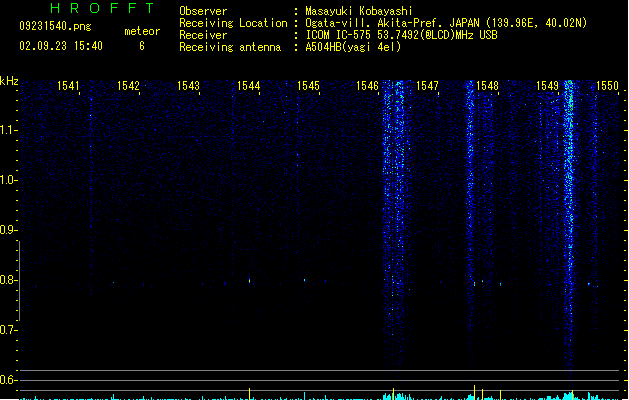Click the date and time 02.09.23 15:40
This screenshot has height=400, width=629.
coord(61,46)
